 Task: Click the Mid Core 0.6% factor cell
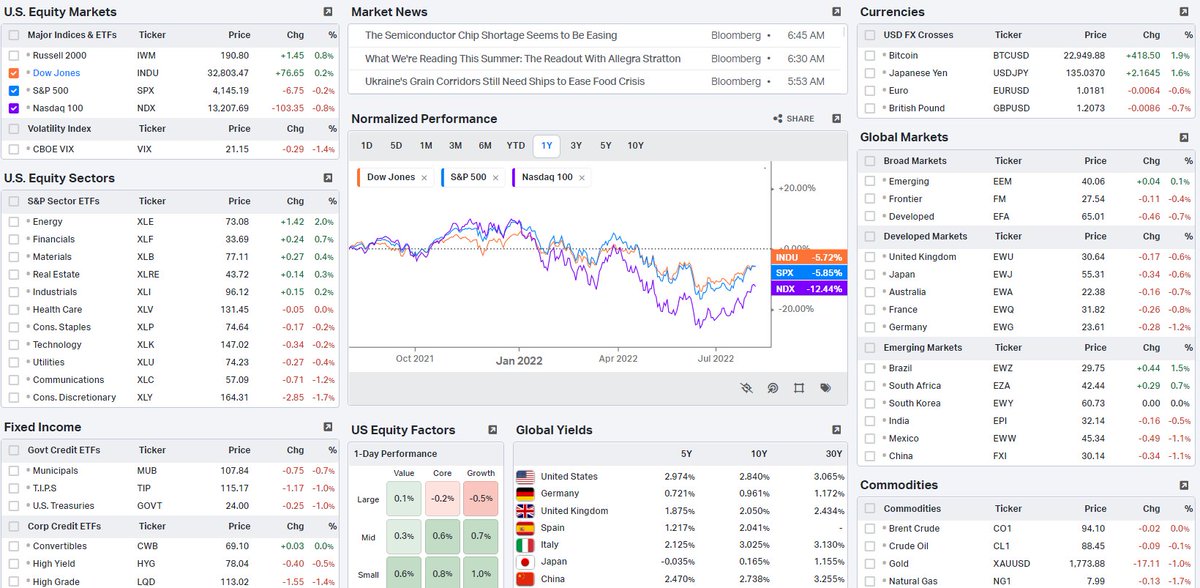442,536
